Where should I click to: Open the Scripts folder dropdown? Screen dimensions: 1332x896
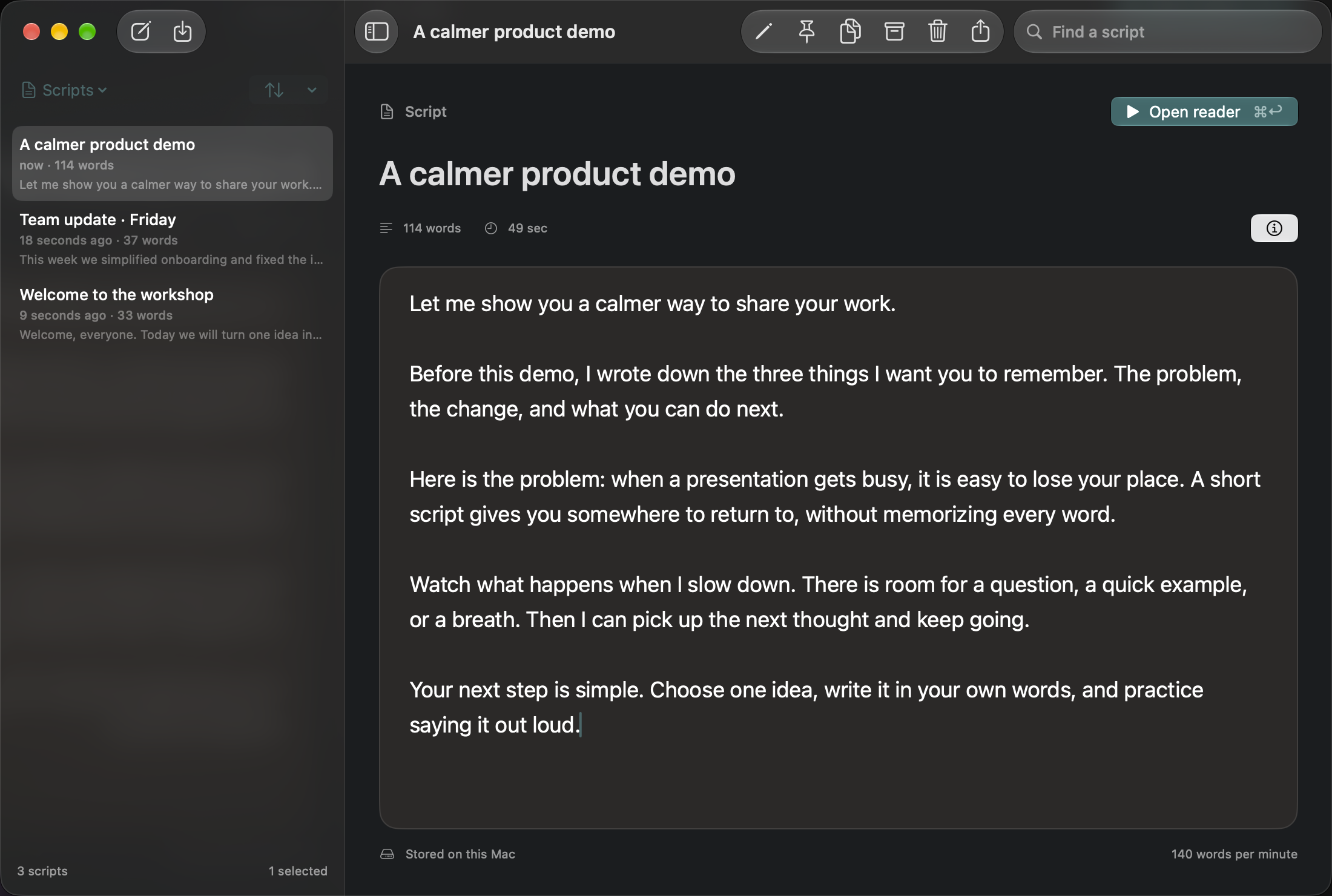point(64,90)
